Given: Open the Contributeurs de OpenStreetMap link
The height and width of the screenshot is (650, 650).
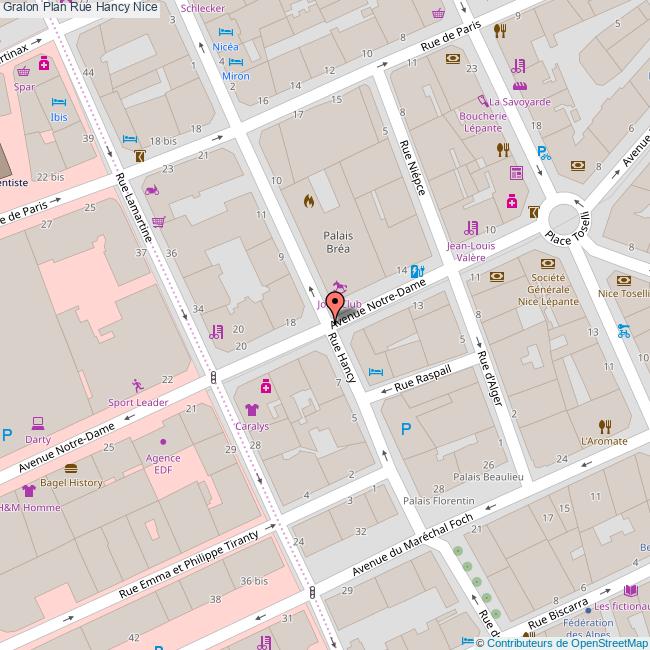Looking at the screenshot, I should (568, 643).
